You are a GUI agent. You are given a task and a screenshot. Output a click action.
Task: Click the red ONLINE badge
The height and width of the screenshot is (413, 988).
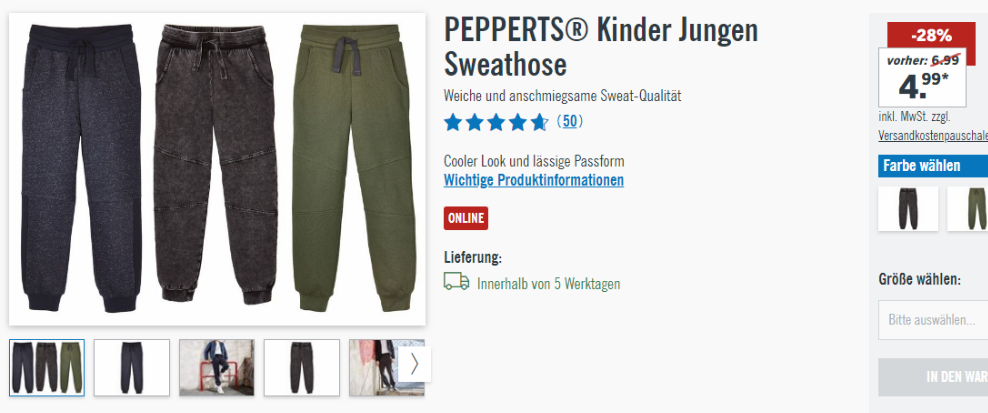tap(466, 218)
